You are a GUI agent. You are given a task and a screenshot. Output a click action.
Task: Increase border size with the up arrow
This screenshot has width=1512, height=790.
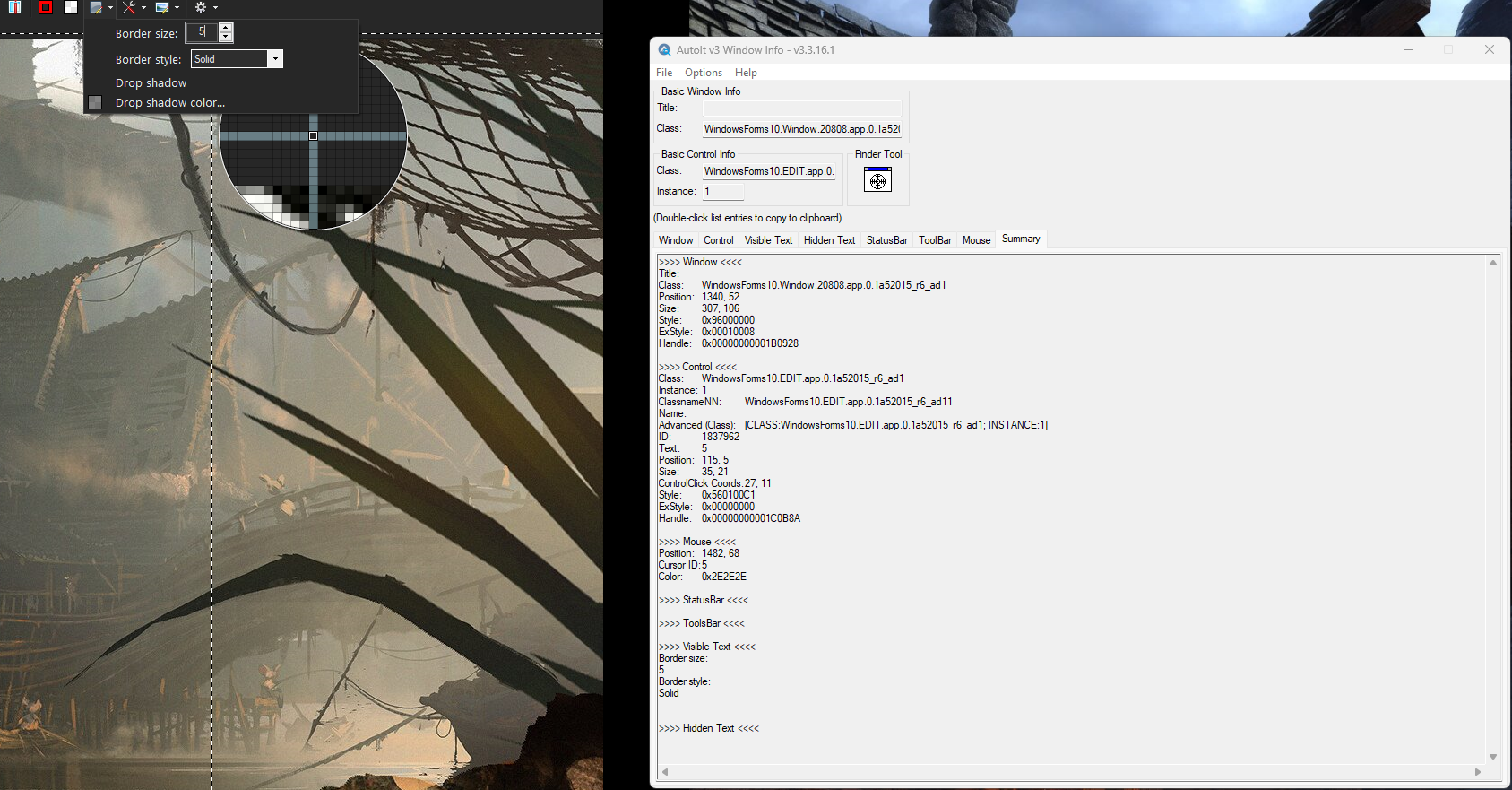tap(226, 28)
